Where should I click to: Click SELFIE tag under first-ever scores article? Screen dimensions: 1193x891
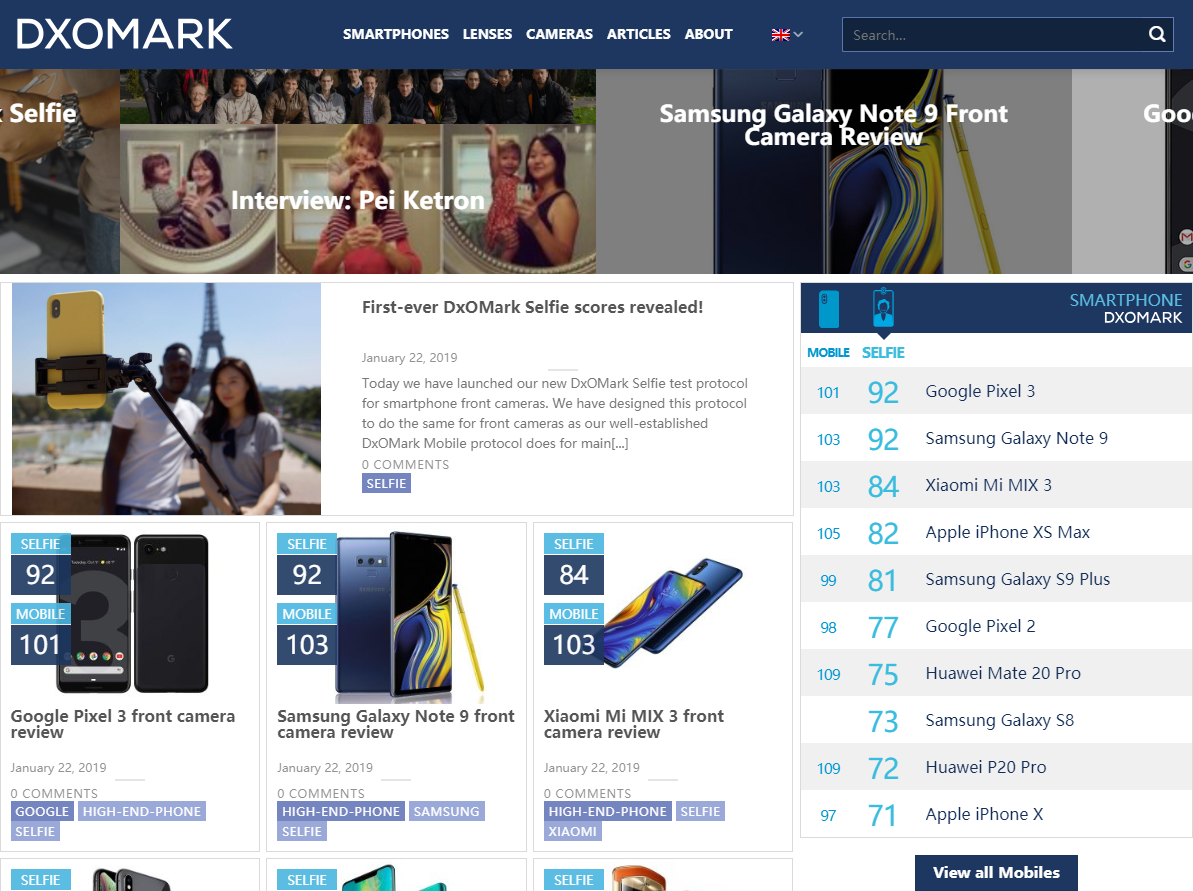[x=386, y=484]
